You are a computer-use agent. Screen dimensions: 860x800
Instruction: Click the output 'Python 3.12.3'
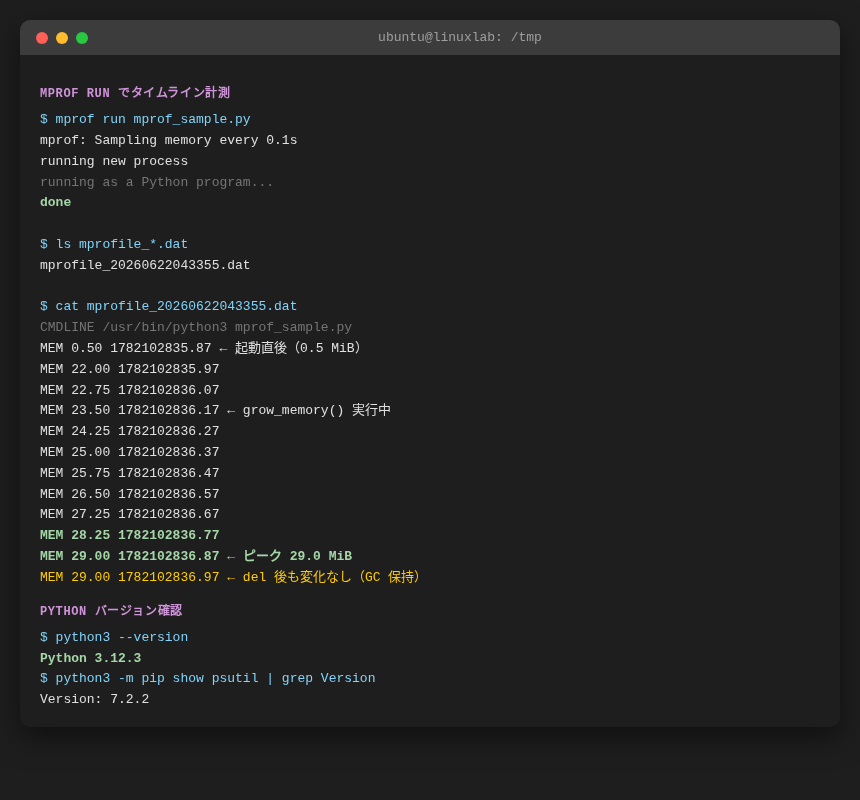click(90, 658)
